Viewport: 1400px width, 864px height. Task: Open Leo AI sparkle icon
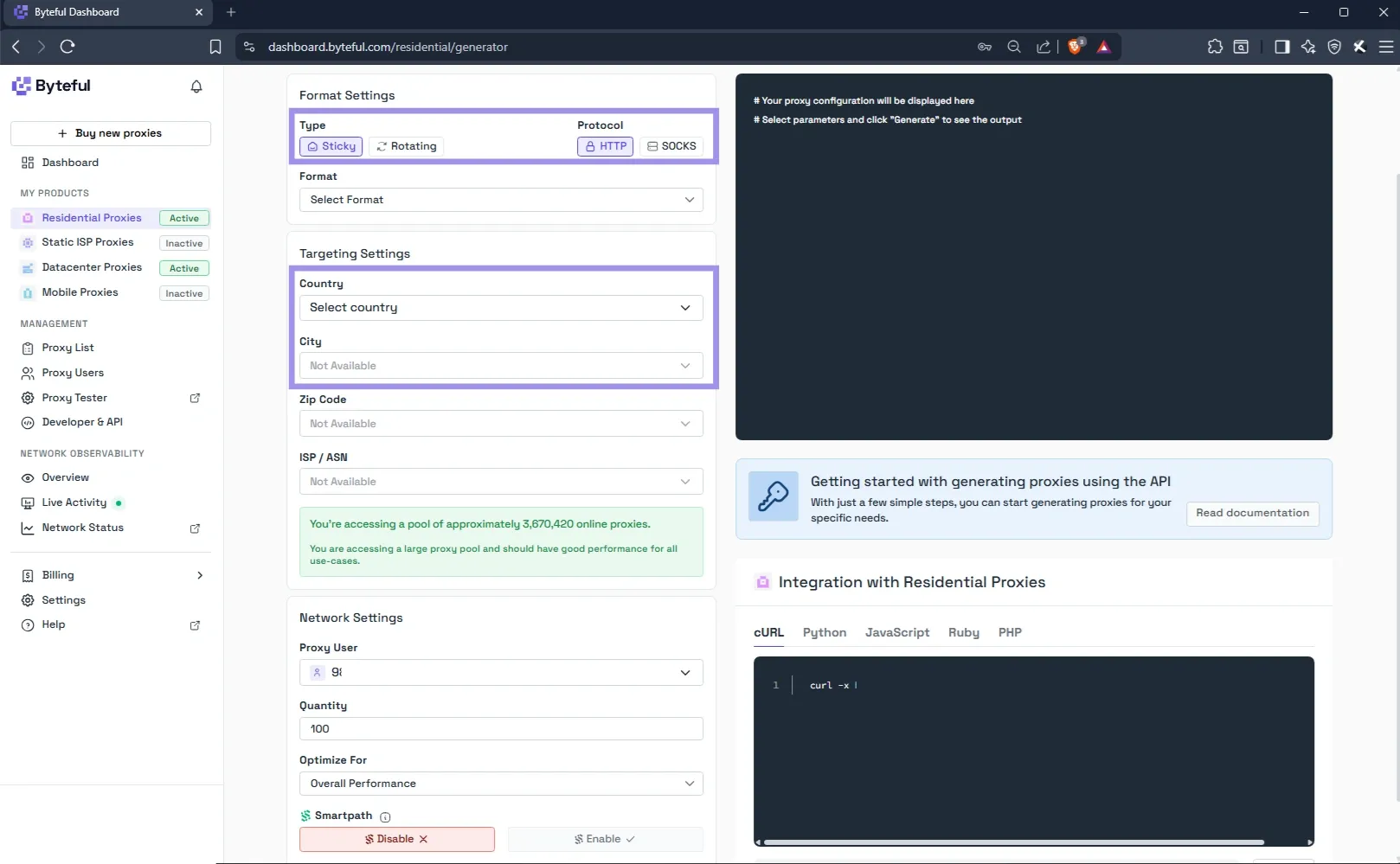pos(1308,47)
